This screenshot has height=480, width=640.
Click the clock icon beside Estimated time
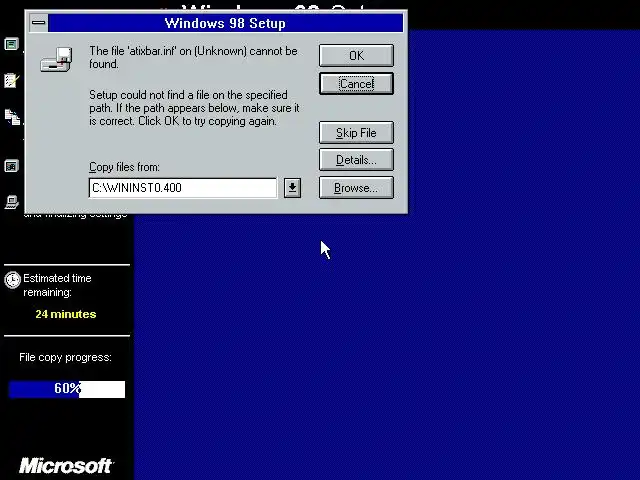point(12,280)
